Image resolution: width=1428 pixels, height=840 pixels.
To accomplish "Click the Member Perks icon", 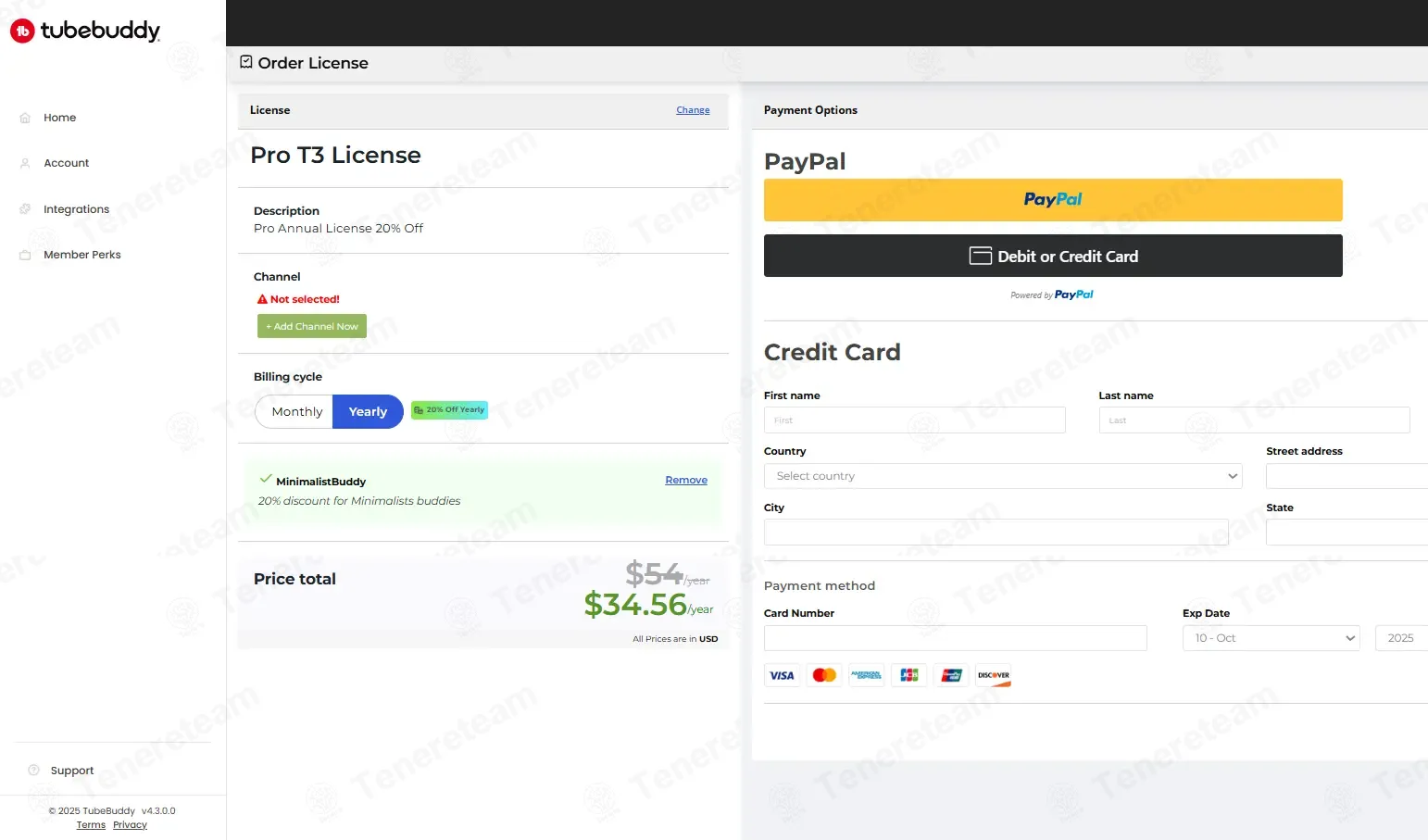I will tap(25, 255).
